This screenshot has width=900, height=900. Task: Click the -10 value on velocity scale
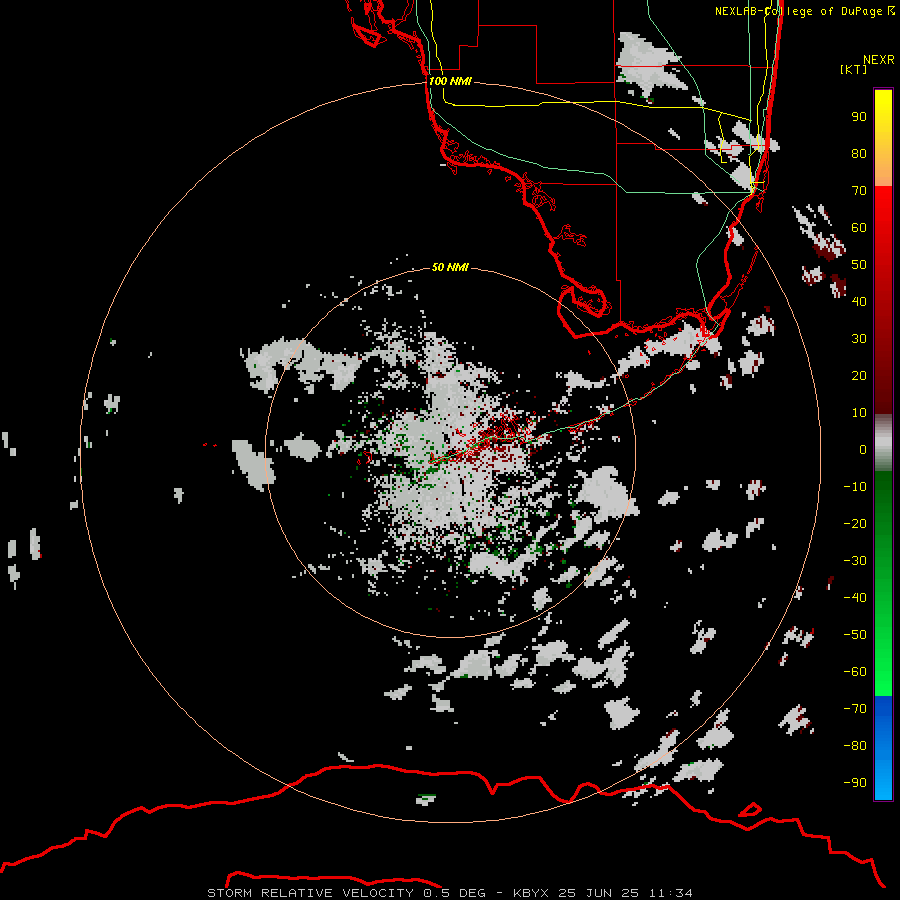pos(855,487)
